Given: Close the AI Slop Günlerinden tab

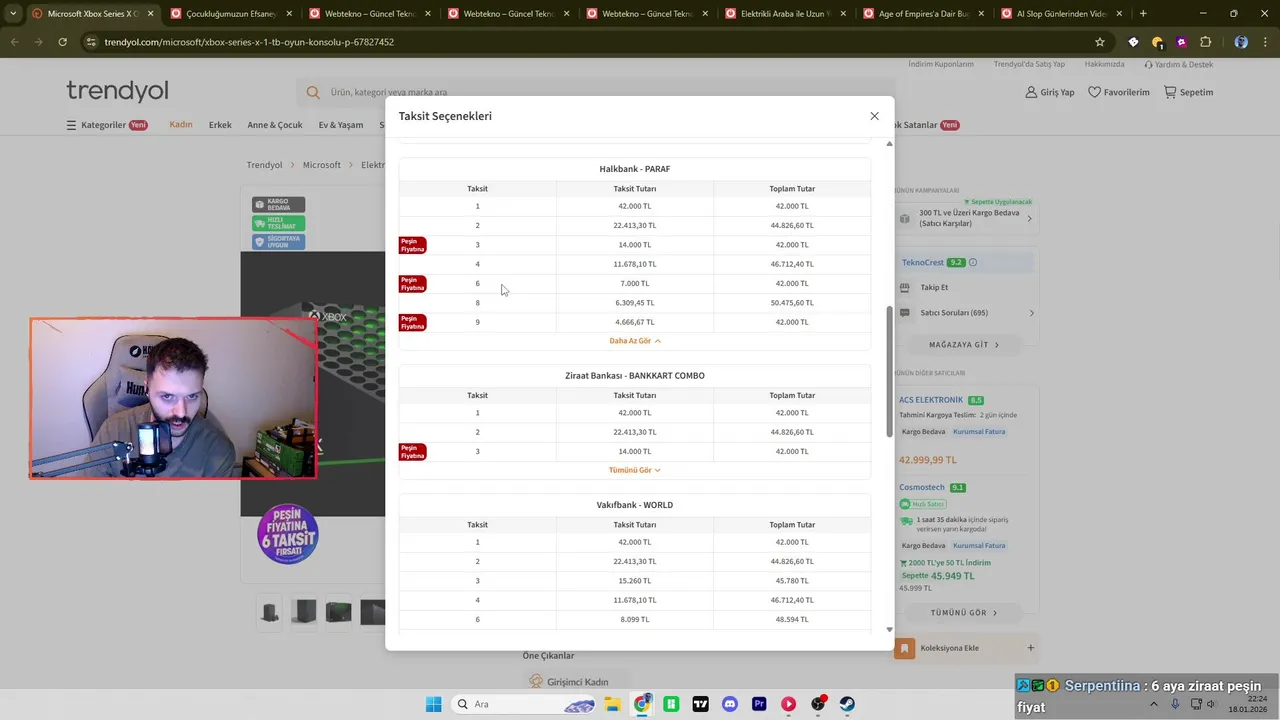Looking at the screenshot, I should tap(1118, 14).
